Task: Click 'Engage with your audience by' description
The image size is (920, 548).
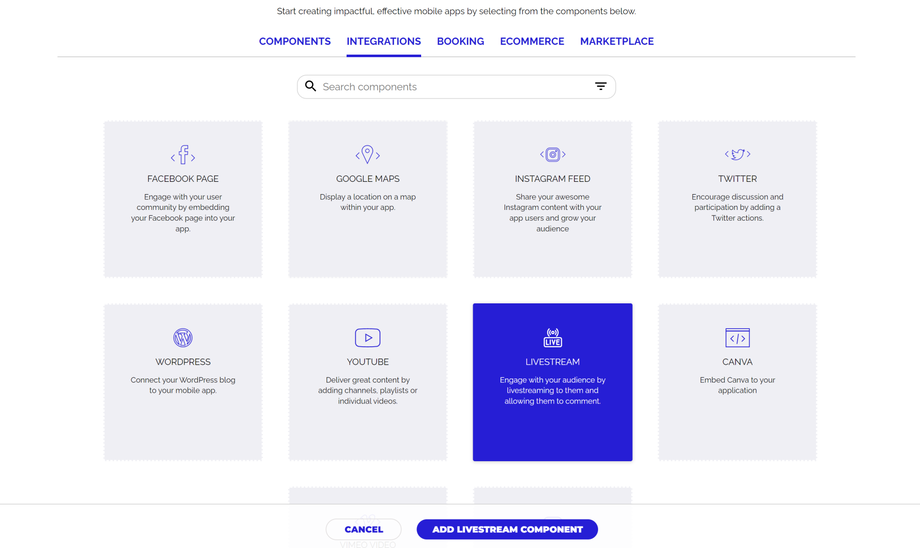Action: coord(553,390)
